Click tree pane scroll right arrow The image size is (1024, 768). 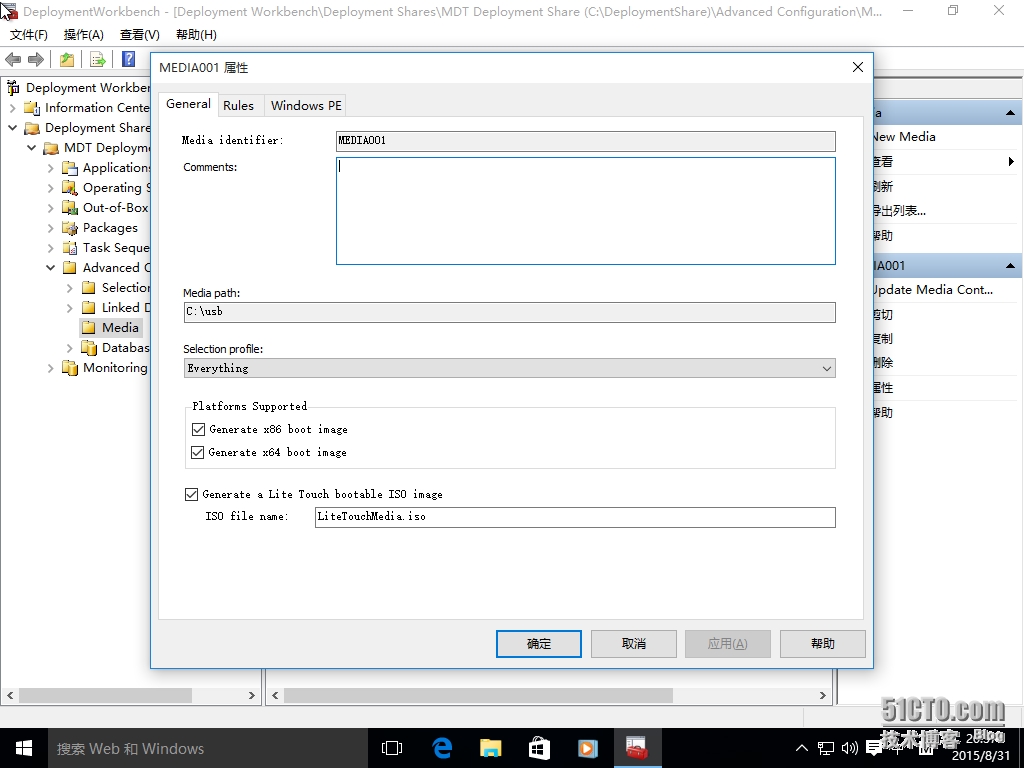(252, 696)
